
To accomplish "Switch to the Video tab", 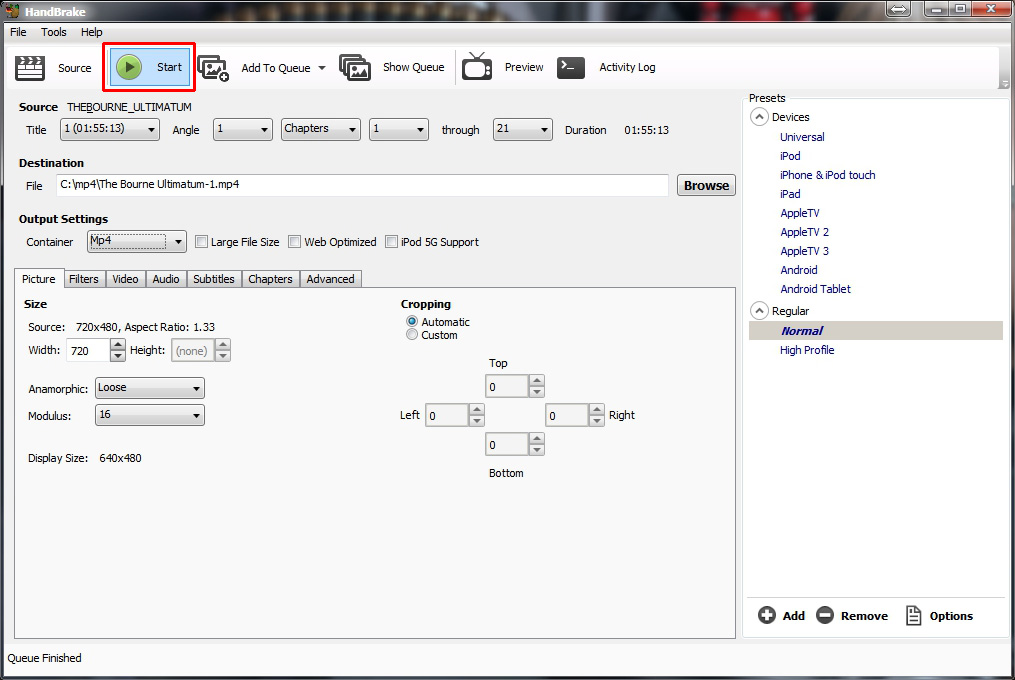I will [x=125, y=279].
